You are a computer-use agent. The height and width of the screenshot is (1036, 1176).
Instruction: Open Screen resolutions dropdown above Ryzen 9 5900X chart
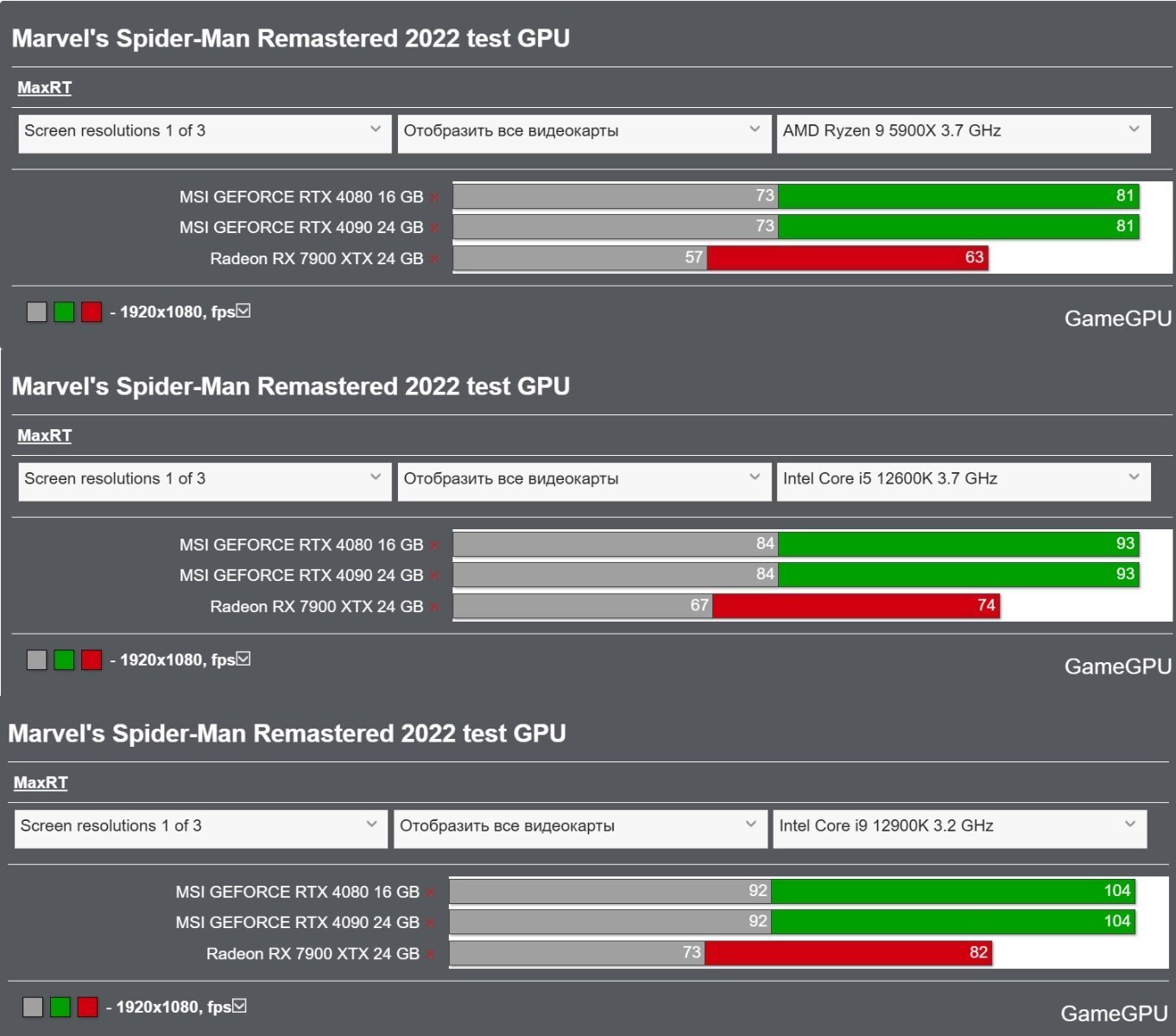pos(205,134)
